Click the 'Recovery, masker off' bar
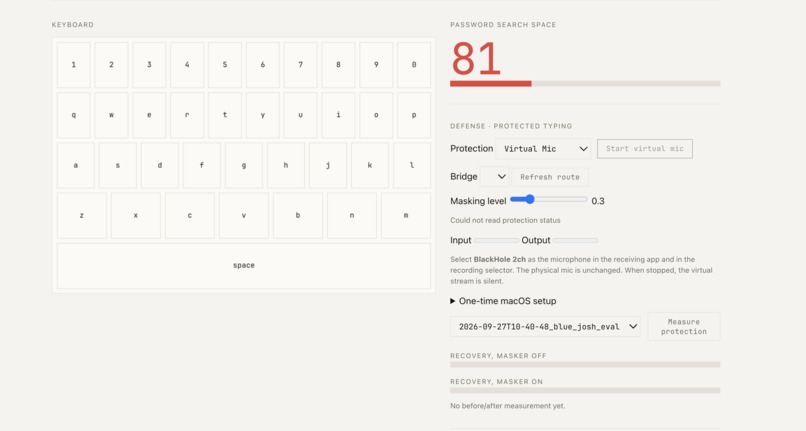806x431 pixels. pos(585,365)
